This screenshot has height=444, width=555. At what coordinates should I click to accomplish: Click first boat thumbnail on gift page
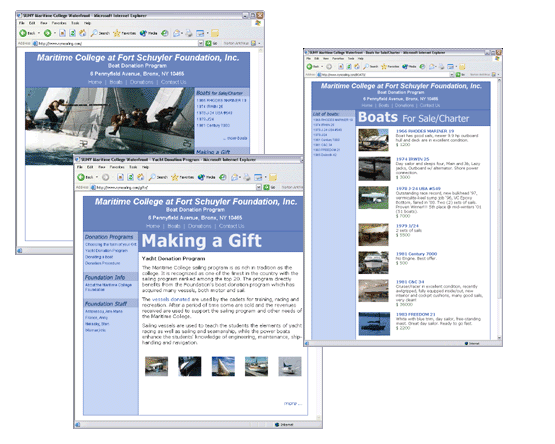tap(156, 366)
